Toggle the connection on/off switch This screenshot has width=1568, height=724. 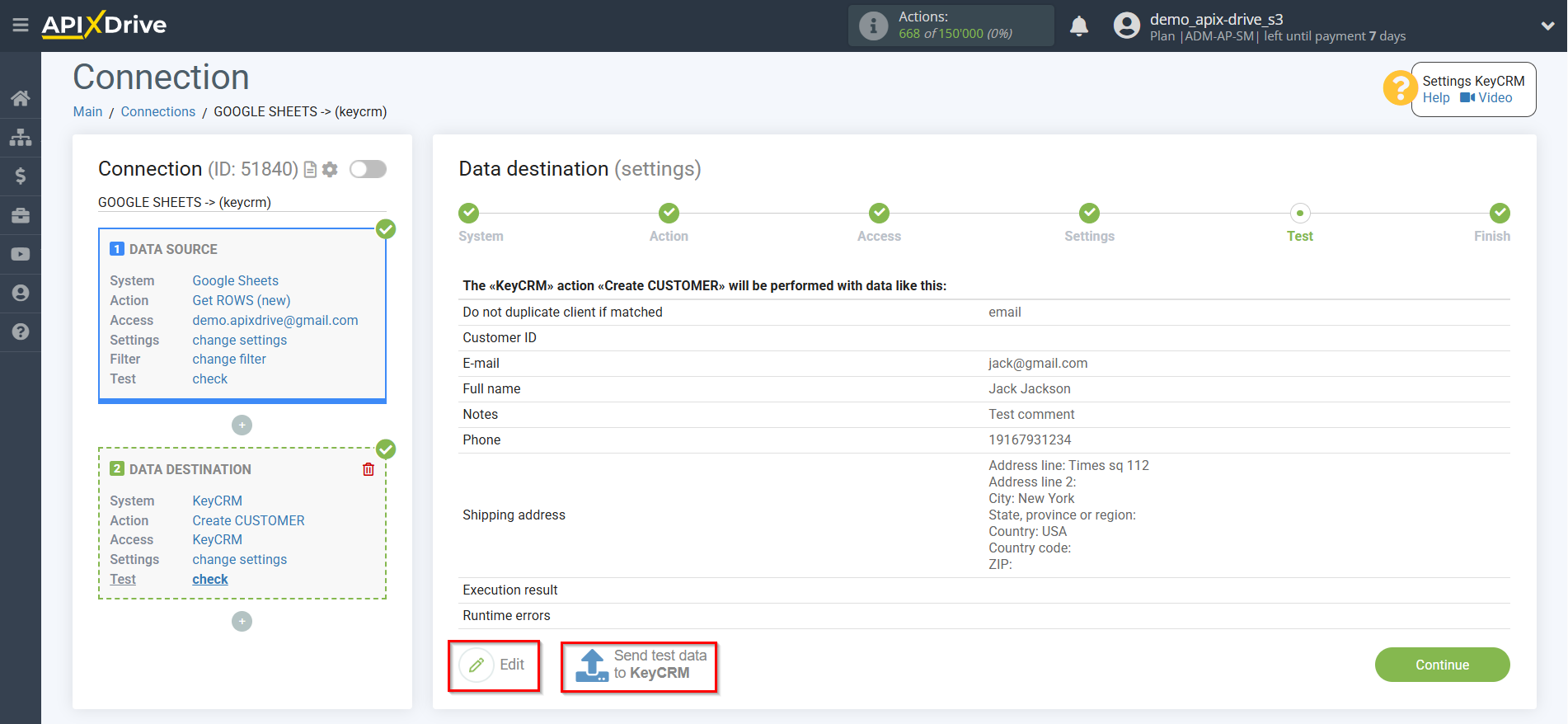368,169
